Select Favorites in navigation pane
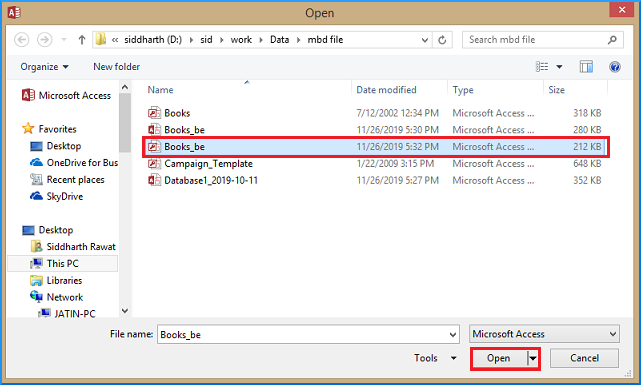Viewport: 641px width, 385px height. pos(49,129)
